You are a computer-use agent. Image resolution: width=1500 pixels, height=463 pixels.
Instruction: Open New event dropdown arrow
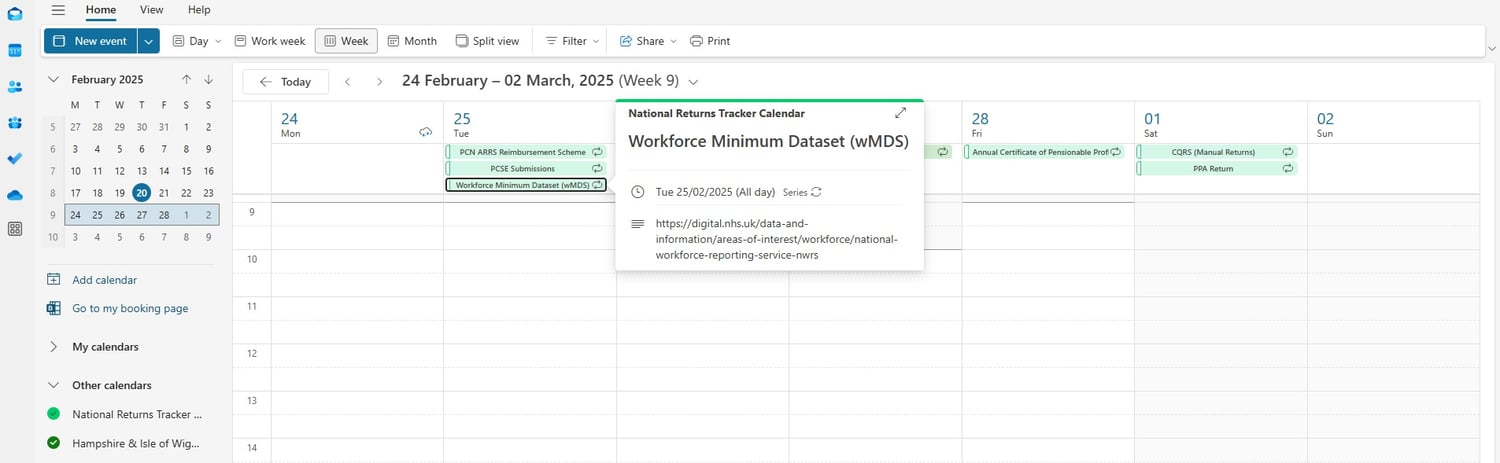point(149,41)
